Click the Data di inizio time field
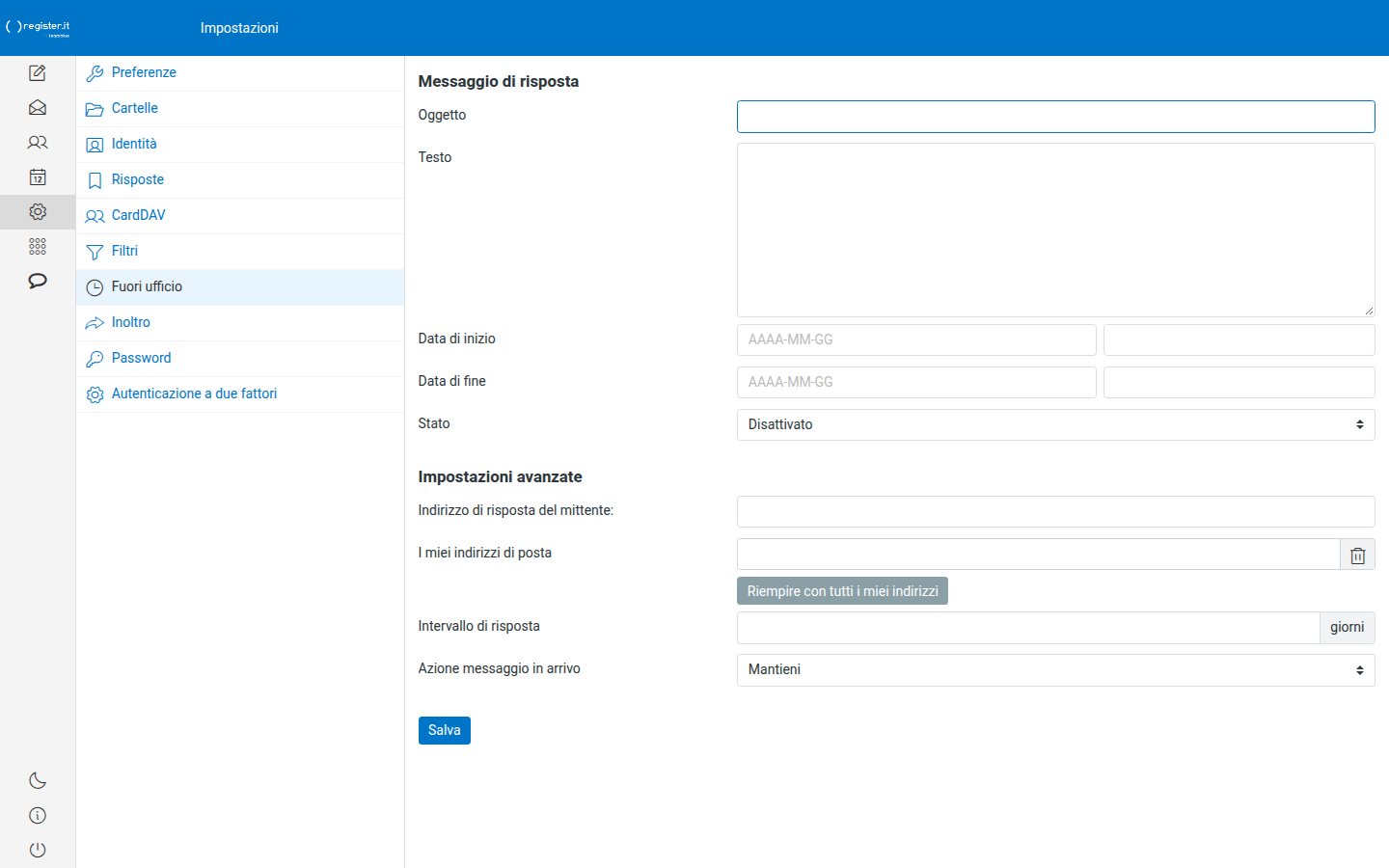1389x868 pixels. coord(1239,340)
